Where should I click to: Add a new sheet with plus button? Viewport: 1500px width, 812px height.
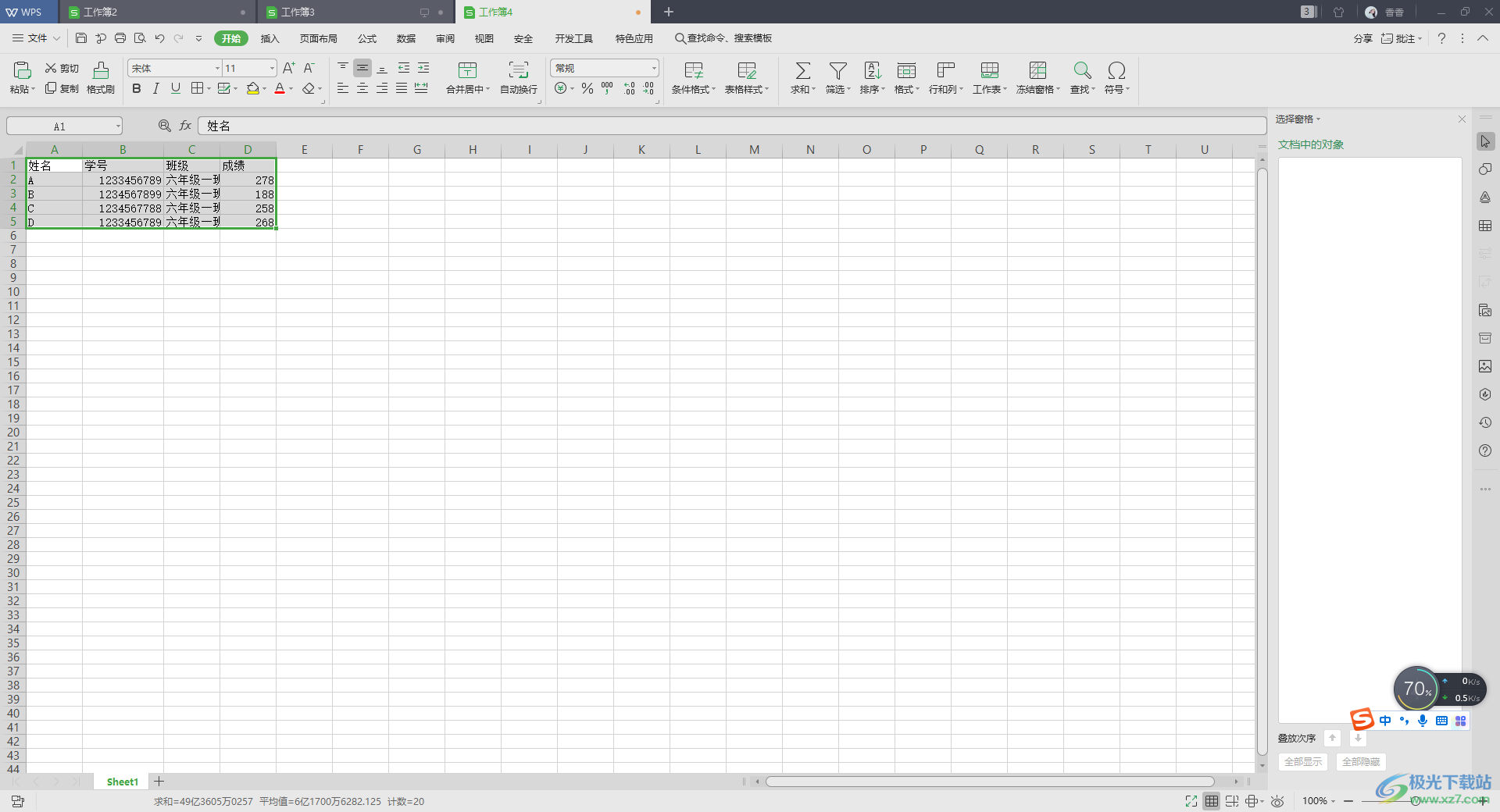(x=159, y=781)
